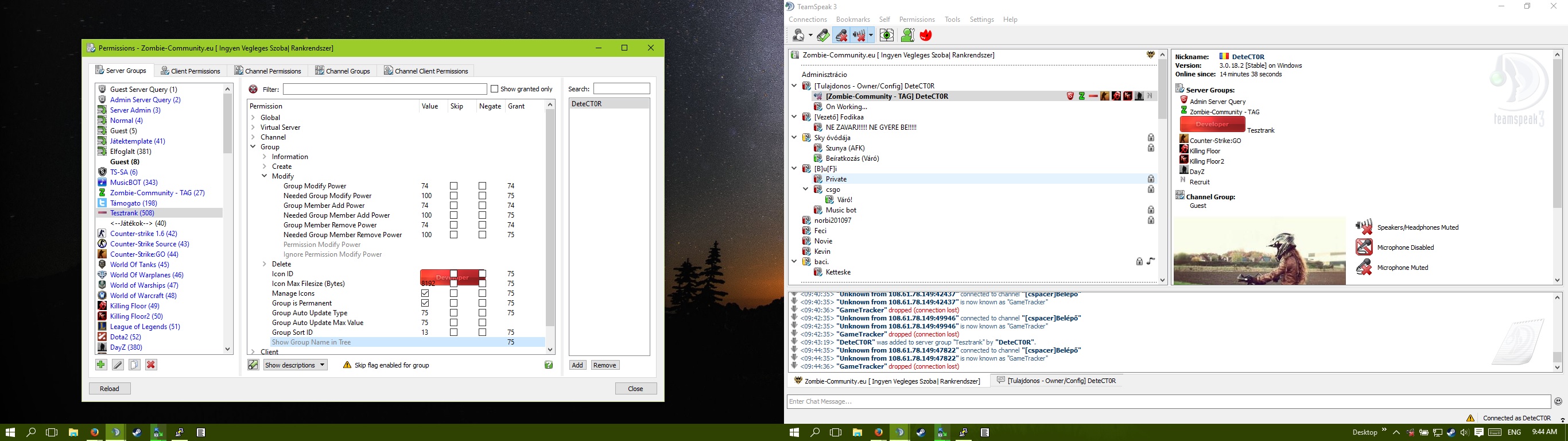Click the red shield badge on DeteCT0R row
The image size is (1568, 441).
point(1070,96)
